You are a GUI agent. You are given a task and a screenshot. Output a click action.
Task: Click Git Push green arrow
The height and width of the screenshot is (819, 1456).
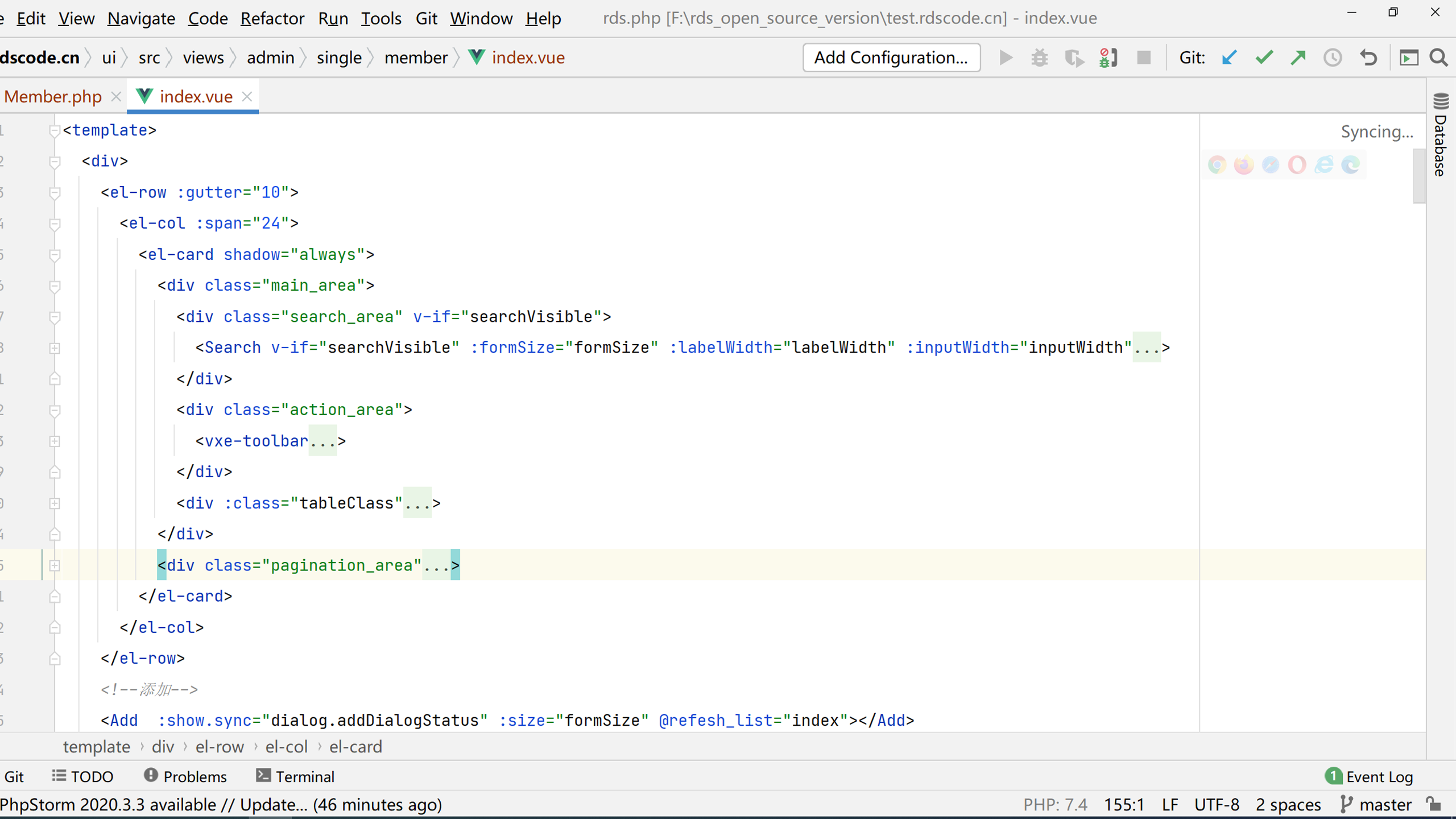coord(1298,57)
